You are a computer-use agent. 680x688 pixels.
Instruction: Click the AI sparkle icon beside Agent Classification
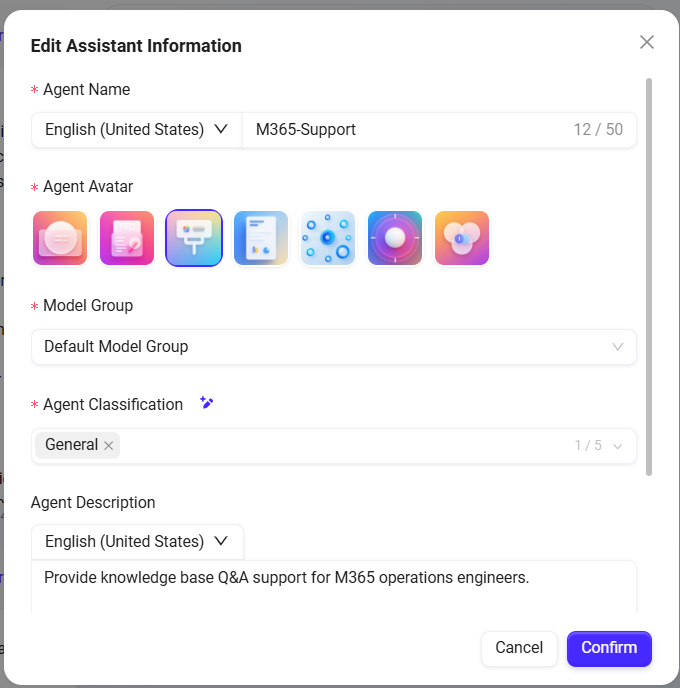pyautogui.click(x=206, y=403)
